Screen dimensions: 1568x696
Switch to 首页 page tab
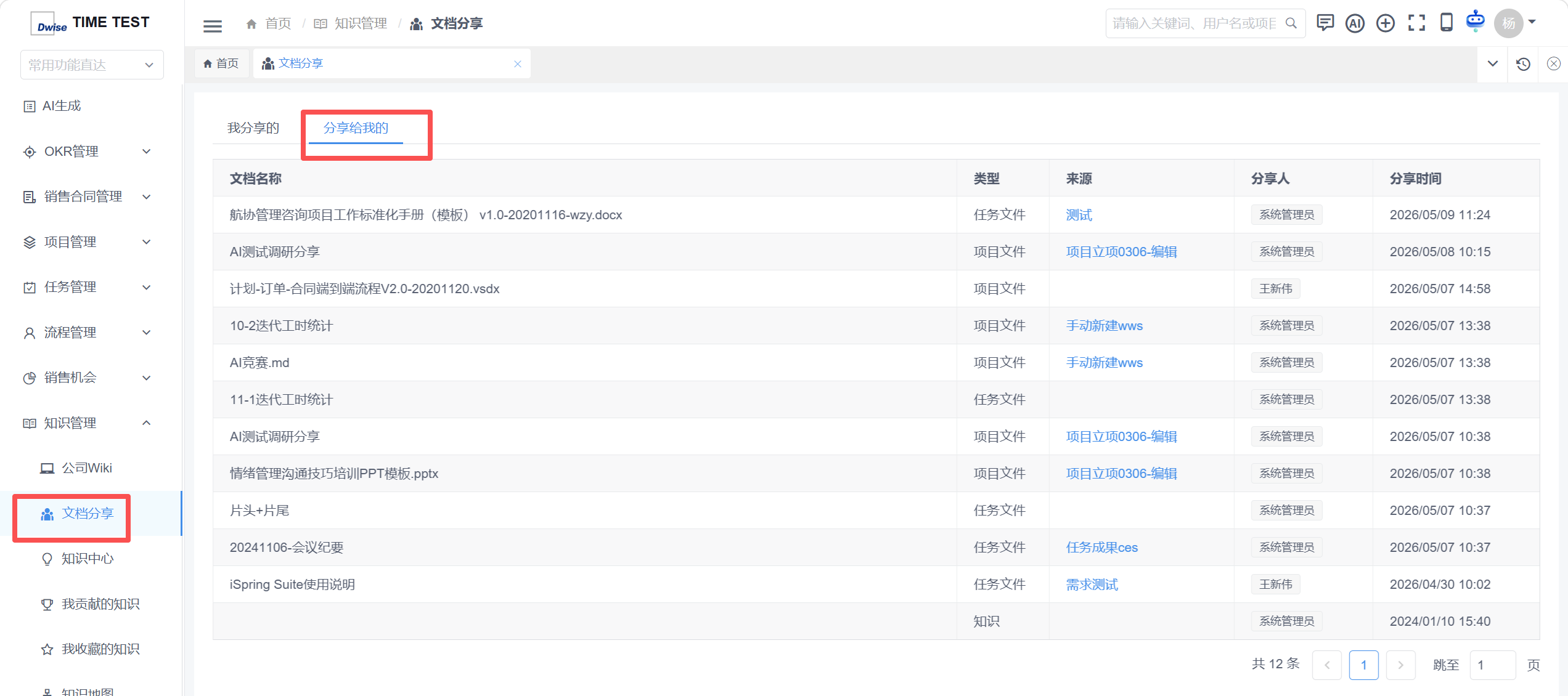[221, 63]
